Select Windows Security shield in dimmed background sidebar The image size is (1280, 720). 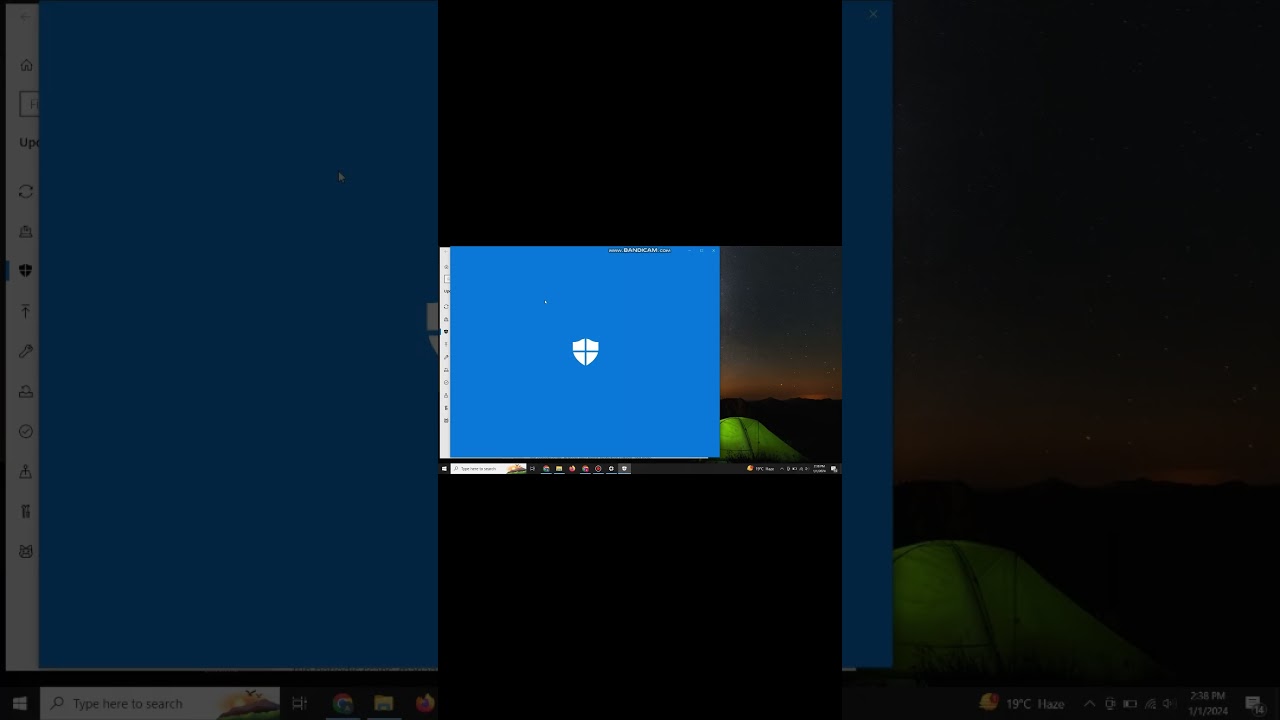[26, 271]
